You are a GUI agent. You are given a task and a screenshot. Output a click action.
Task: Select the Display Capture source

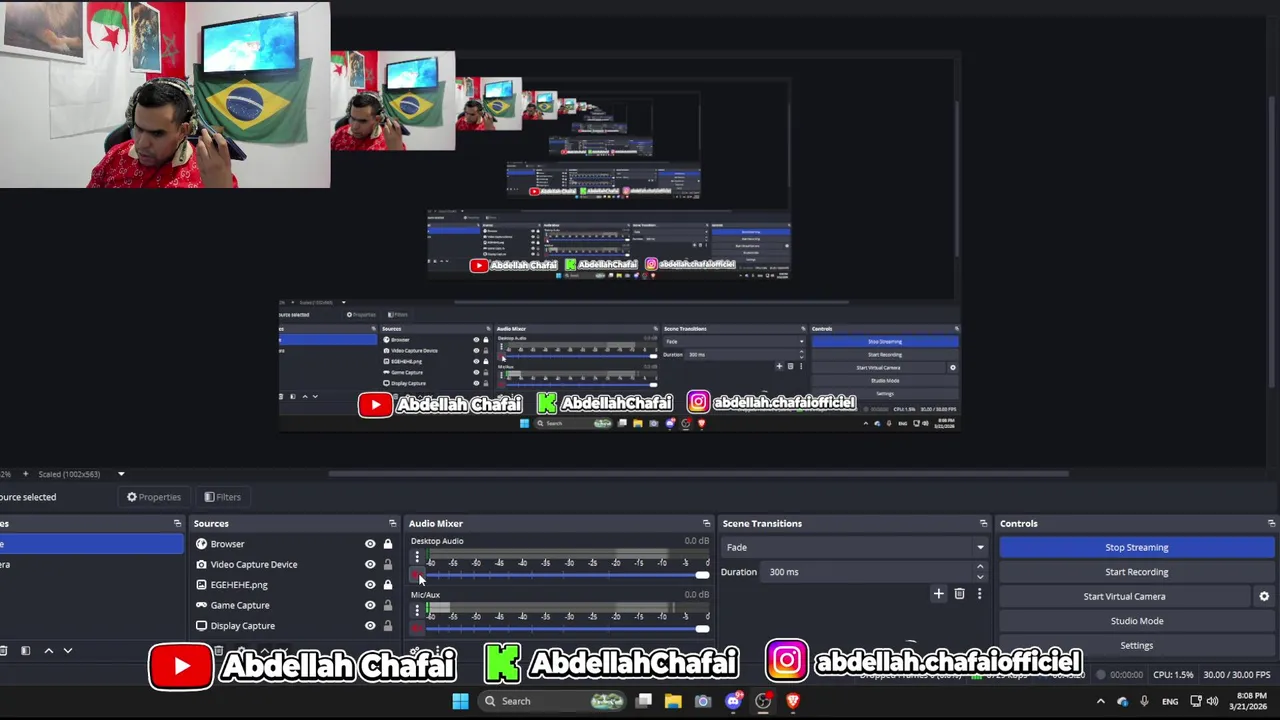(x=294, y=626)
